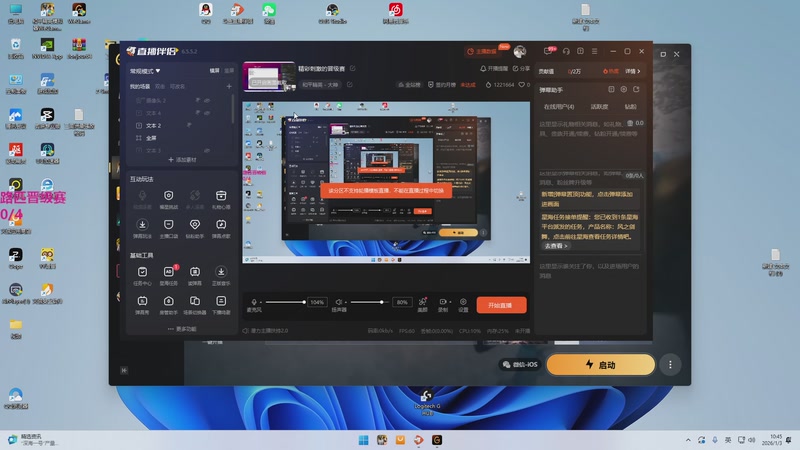Open the messages icon with 99+ badge

coord(548,51)
